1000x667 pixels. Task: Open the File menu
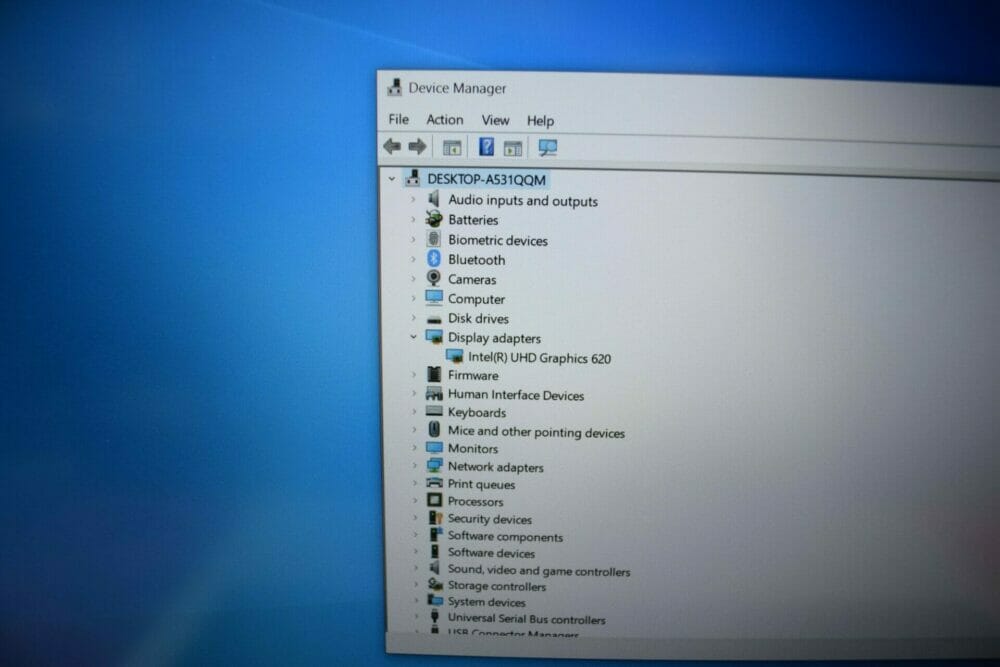pos(399,119)
